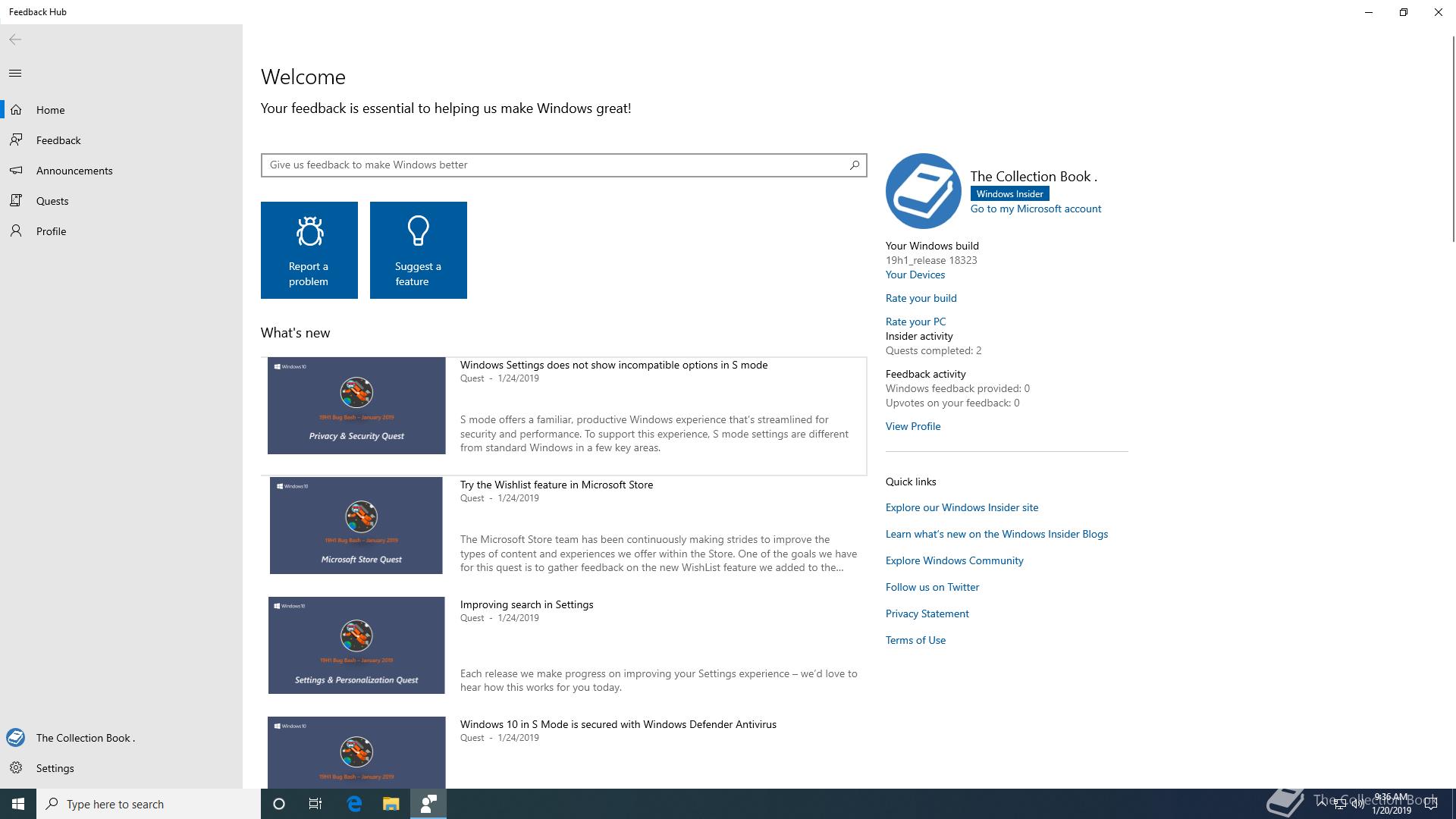Viewport: 1456px width, 819px height.
Task: Click the feedback search input field
Action: coord(554,165)
